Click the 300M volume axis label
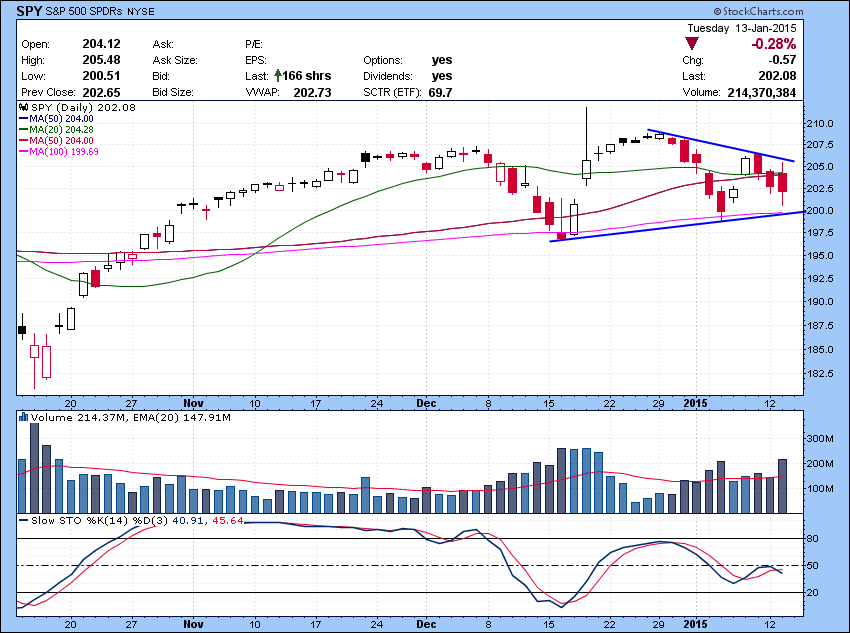 pyautogui.click(x=820, y=438)
